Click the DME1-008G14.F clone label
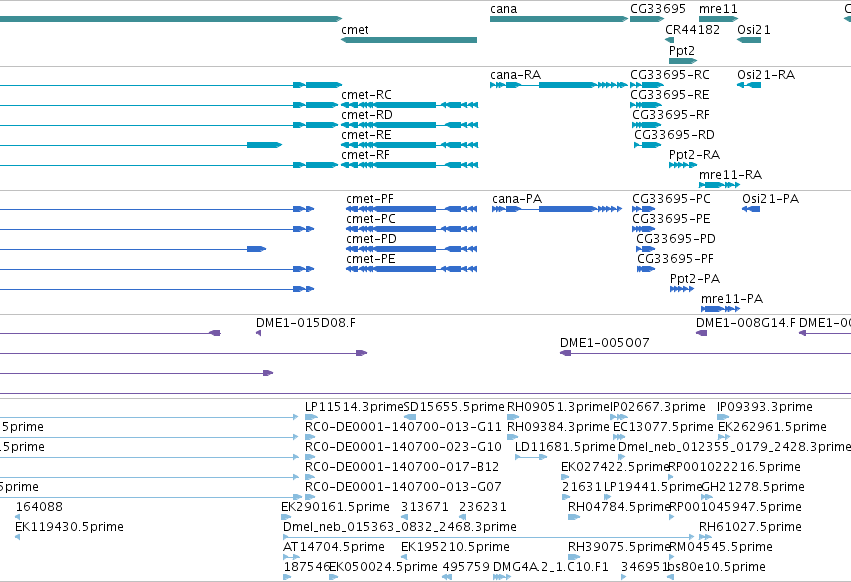Screen dimensions: 851x582 pos(746,323)
